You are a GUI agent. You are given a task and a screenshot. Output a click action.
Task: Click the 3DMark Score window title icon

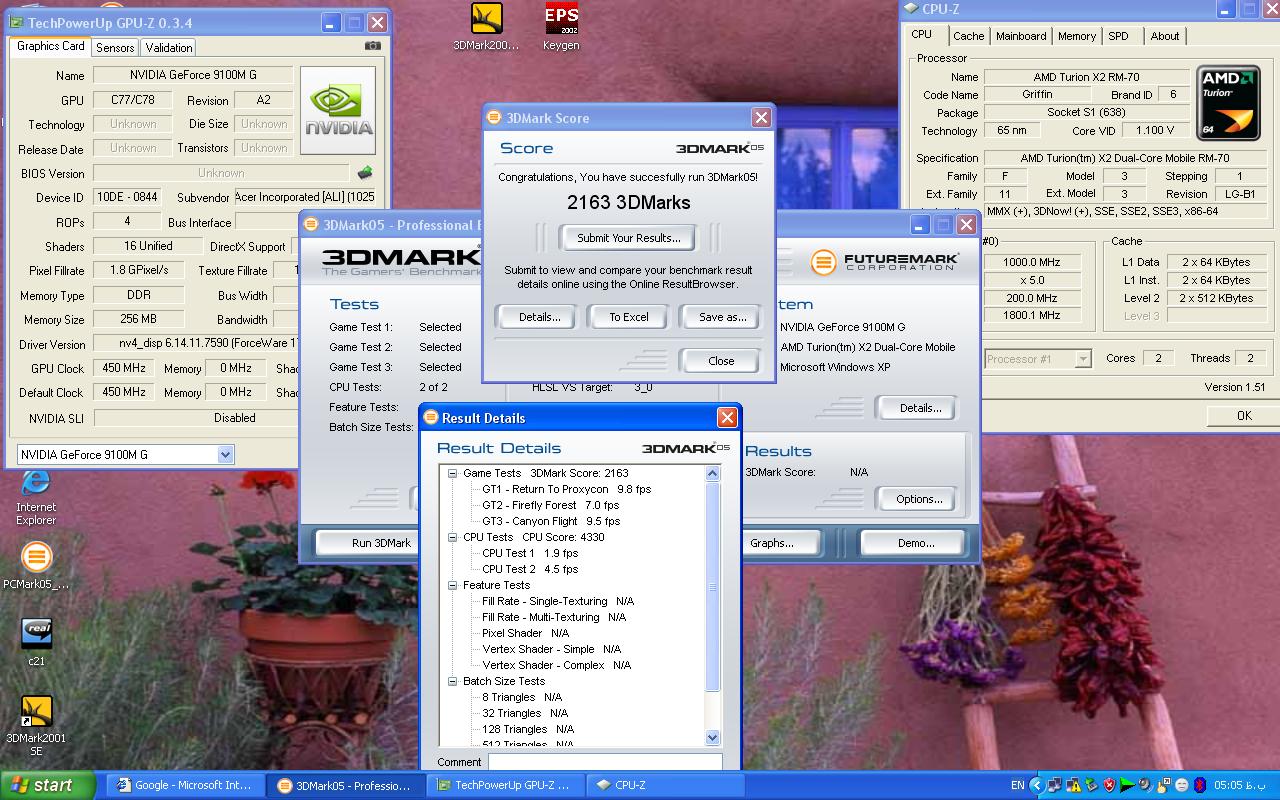point(494,117)
